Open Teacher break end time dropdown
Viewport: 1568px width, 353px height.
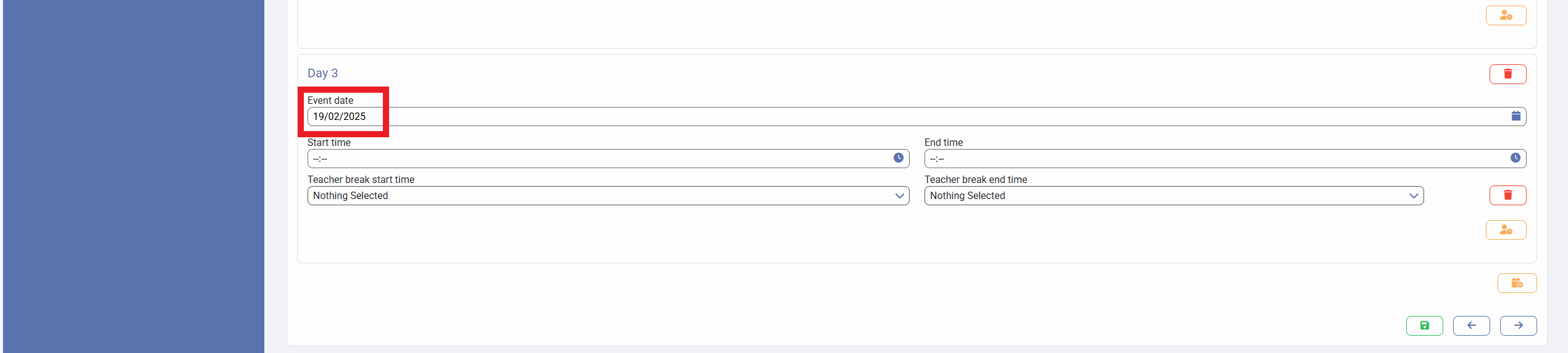click(x=1173, y=196)
